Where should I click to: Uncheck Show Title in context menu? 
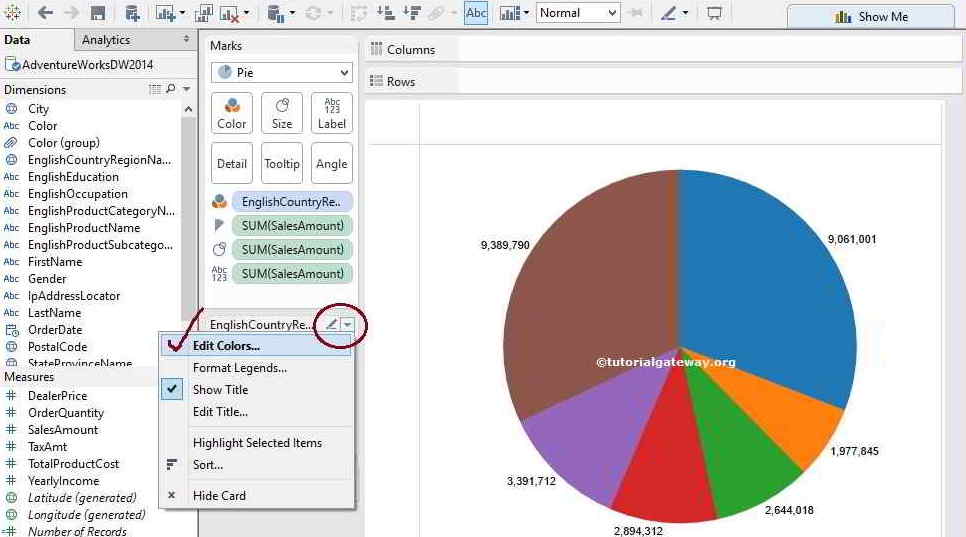(220, 390)
